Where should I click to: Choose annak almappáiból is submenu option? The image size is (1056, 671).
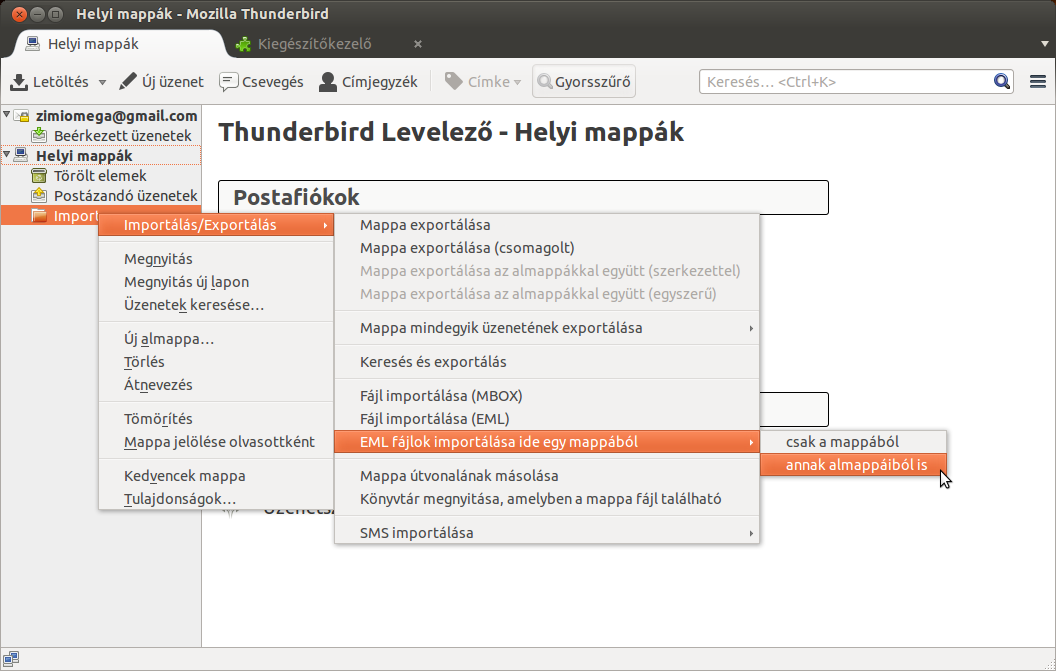pos(853,465)
